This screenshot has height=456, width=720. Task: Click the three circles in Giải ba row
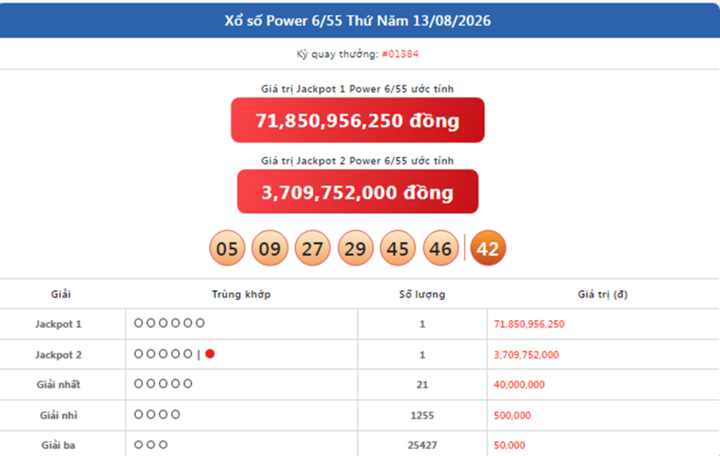pyautogui.click(x=151, y=445)
